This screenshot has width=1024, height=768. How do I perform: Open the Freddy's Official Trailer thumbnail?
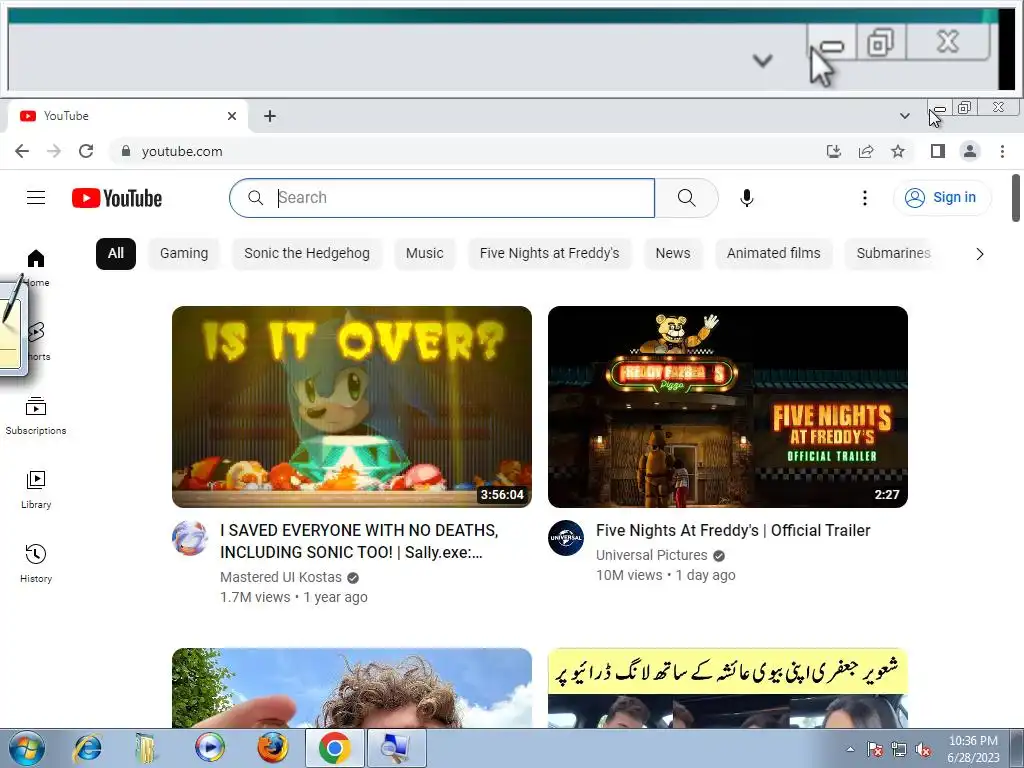click(728, 407)
